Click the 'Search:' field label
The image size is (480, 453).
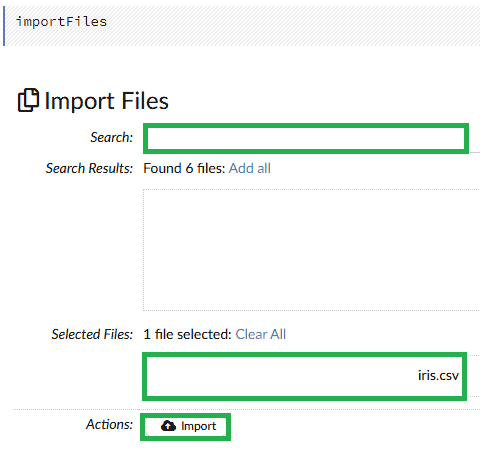pyautogui.click(x=112, y=137)
